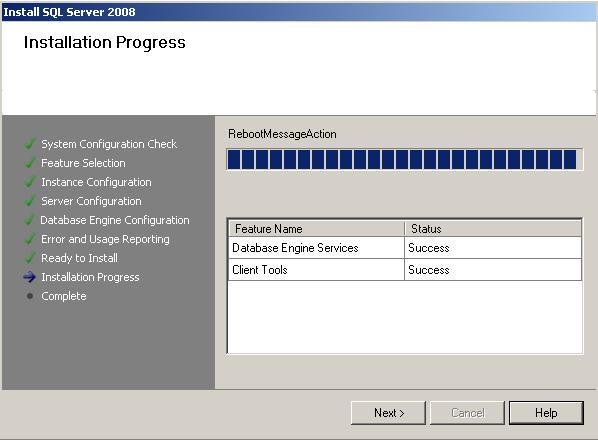Click the Next button
This screenshot has height=440, width=598.
coord(388,413)
